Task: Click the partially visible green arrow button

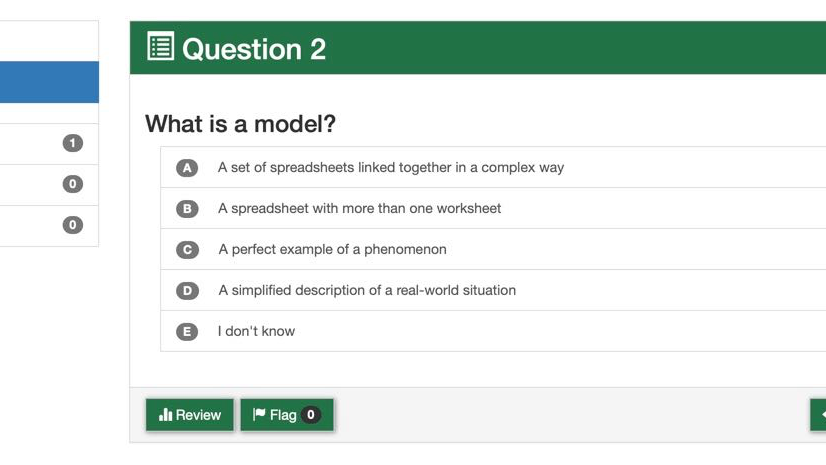Action: click(x=819, y=414)
